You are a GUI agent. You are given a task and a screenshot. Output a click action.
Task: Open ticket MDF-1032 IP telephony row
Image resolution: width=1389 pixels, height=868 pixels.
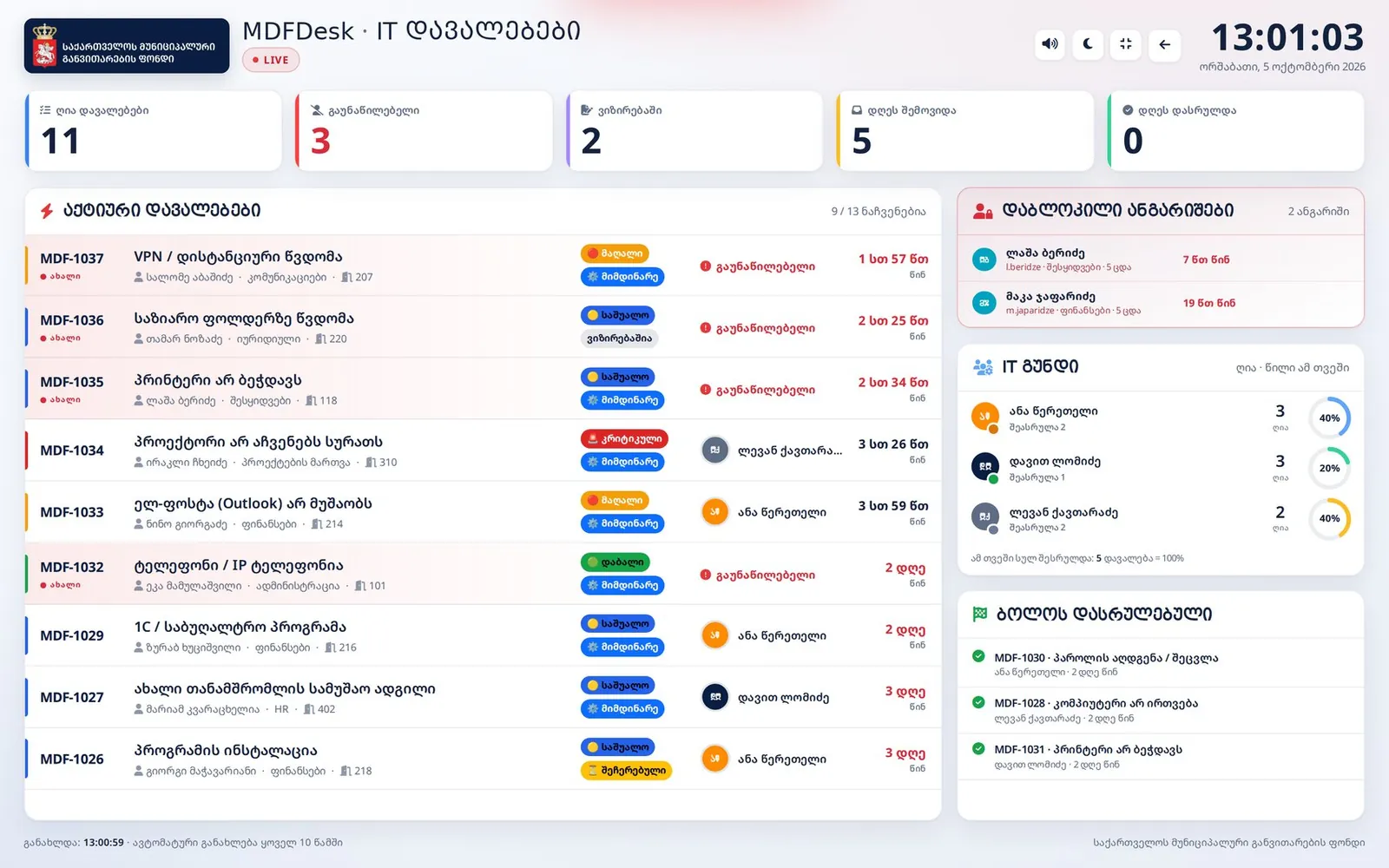pyautogui.click(x=483, y=574)
